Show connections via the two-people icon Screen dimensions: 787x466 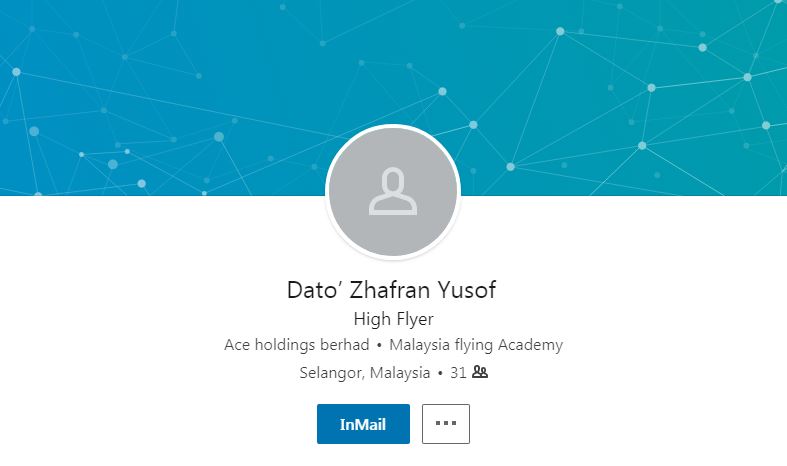click(x=480, y=372)
